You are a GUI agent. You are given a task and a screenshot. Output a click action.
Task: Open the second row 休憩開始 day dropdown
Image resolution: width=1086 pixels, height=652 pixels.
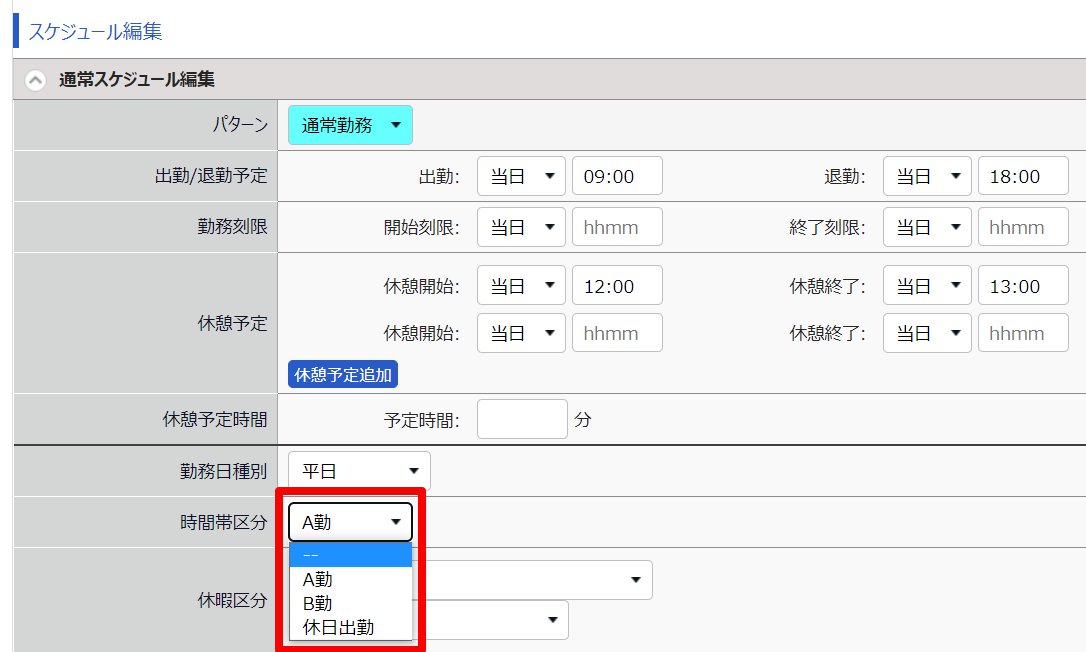pos(522,333)
